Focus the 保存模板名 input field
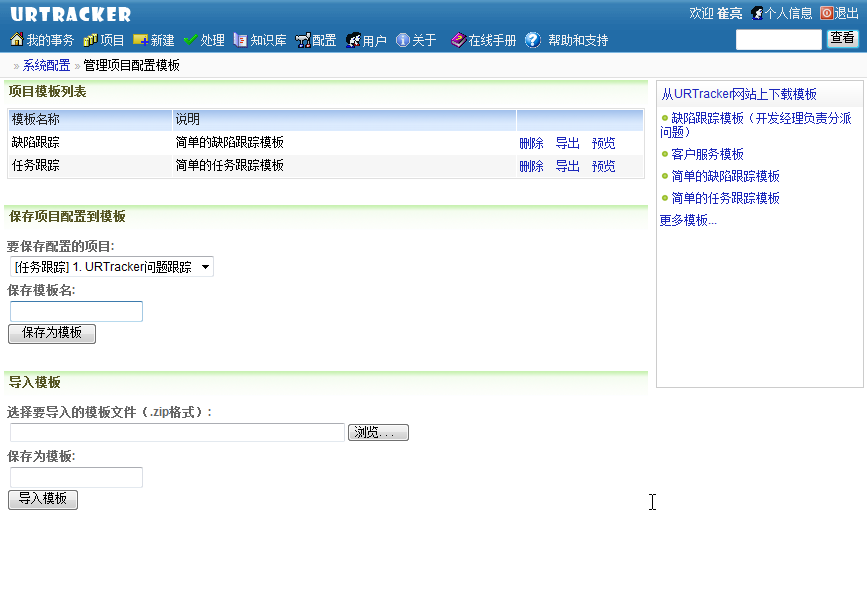 tap(76, 311)
